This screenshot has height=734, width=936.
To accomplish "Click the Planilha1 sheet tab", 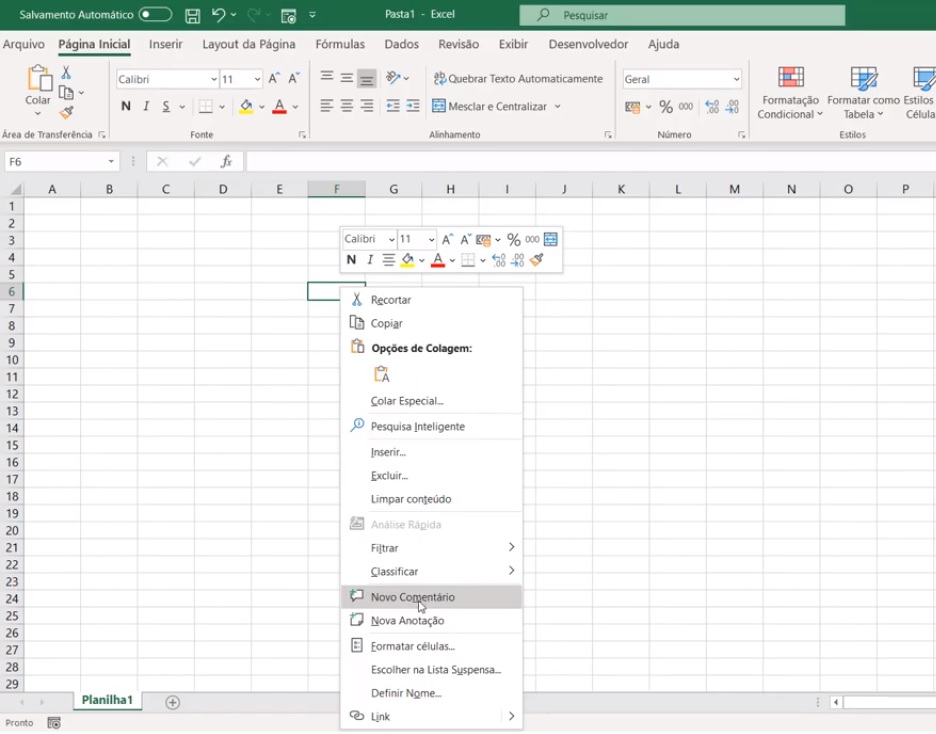I will (x=107, y=700).
